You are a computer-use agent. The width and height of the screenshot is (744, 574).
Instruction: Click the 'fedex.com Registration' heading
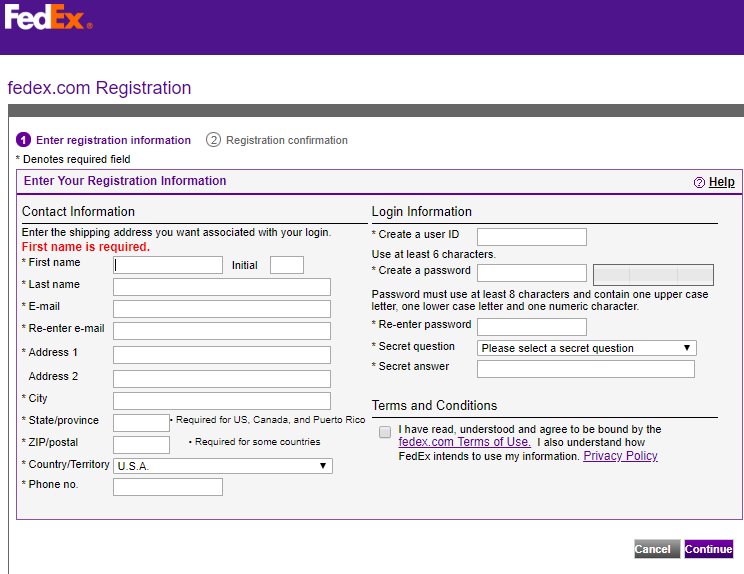pos(99,88)
